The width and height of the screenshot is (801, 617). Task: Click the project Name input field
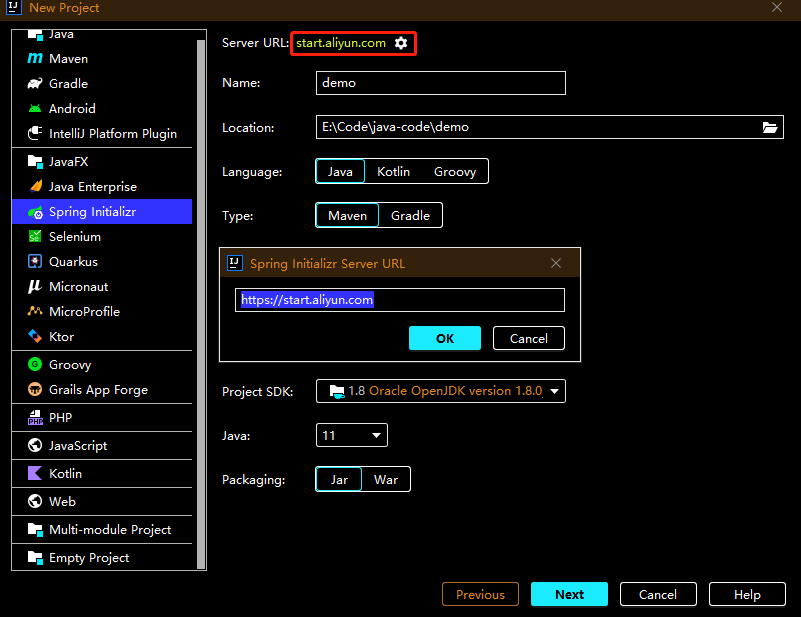click(441, 83)
